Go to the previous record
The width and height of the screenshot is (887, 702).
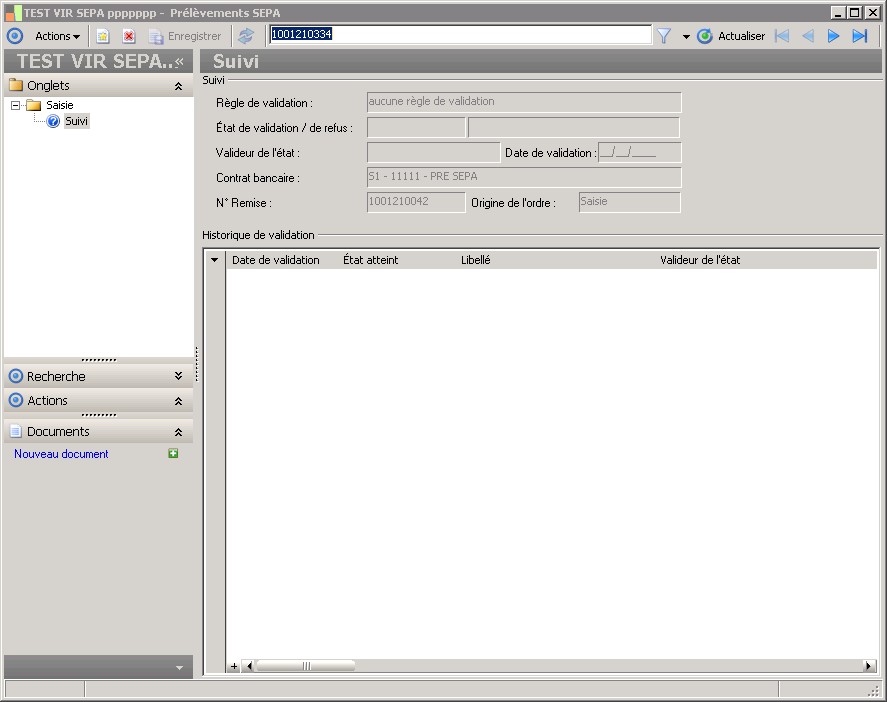point(808,36)
